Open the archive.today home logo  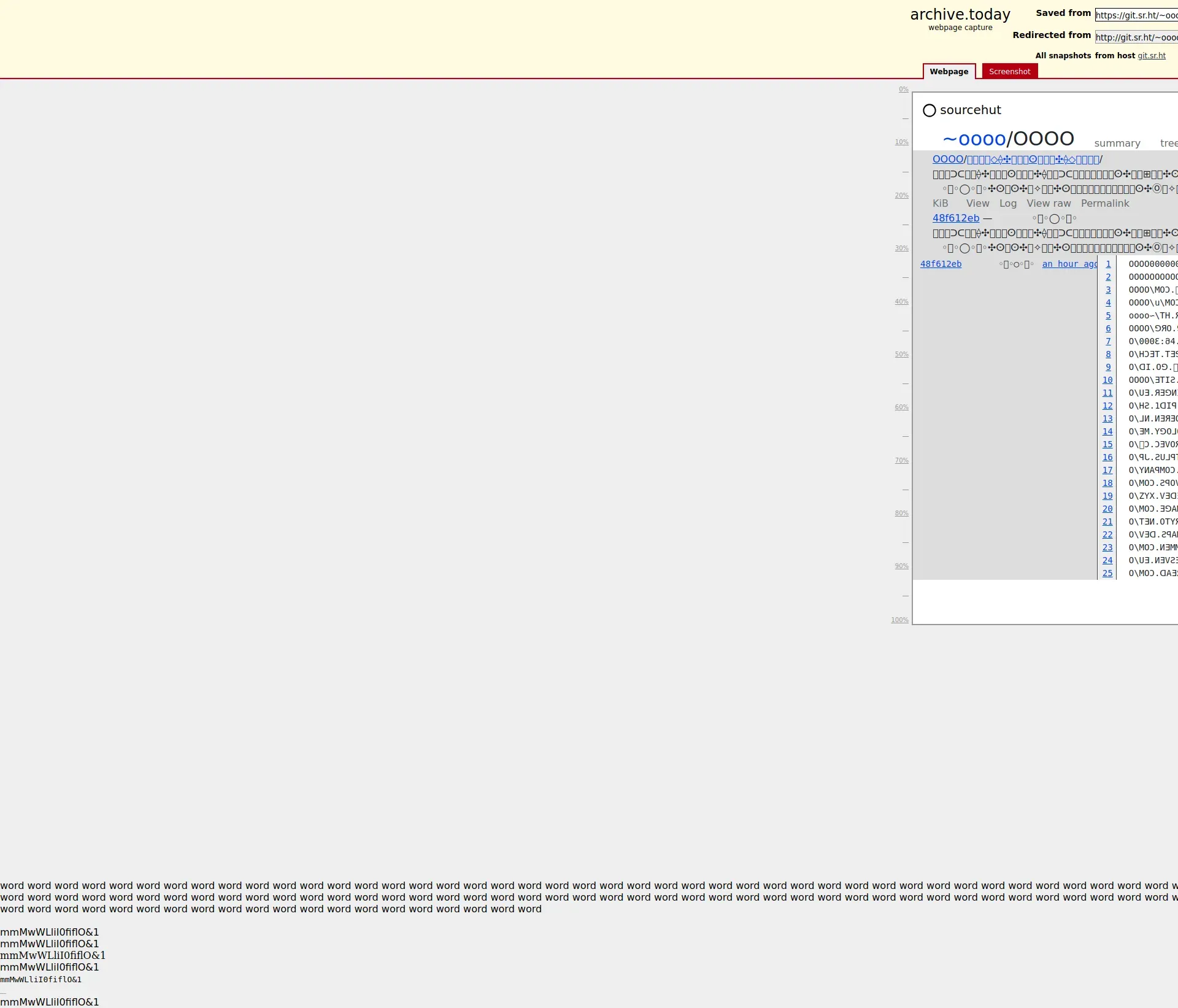[x=960, y=15]
